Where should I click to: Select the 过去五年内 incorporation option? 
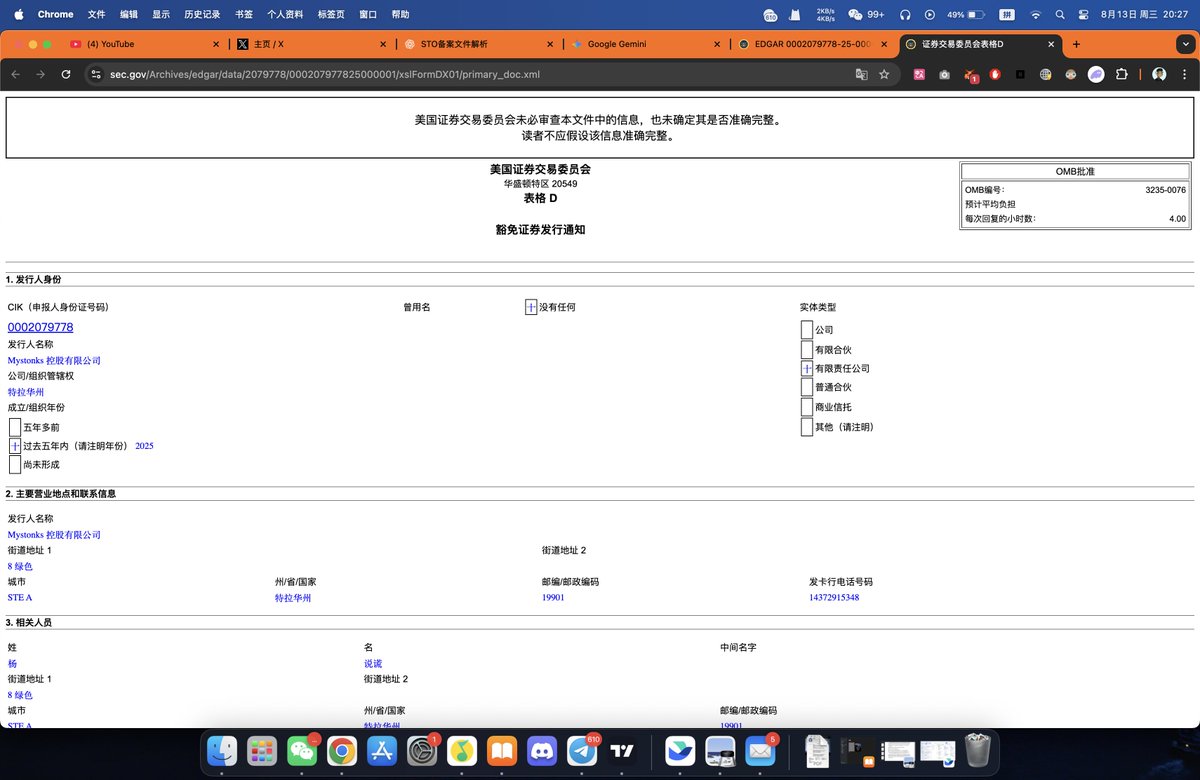16,446
